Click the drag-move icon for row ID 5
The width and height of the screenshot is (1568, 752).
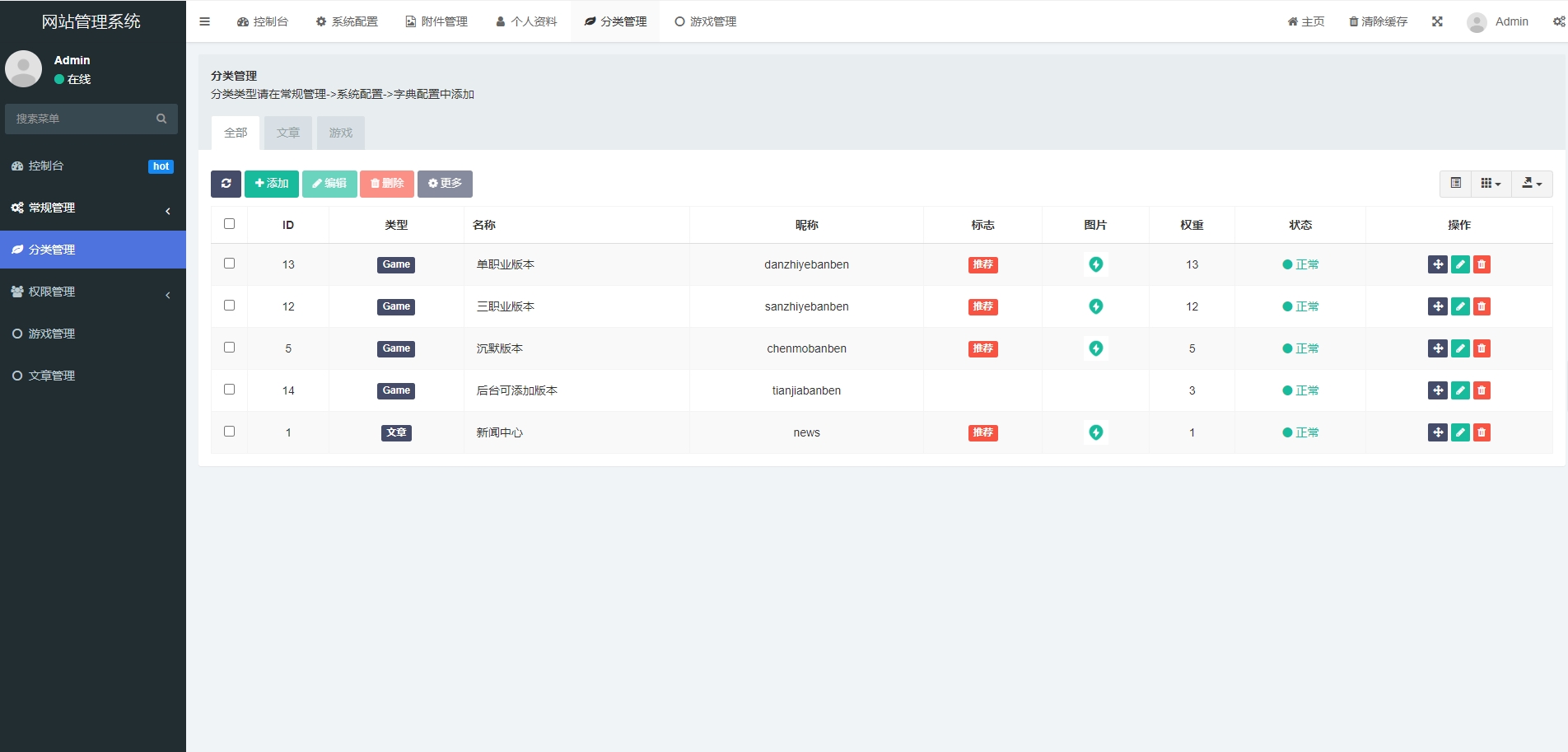pyautogui.click(x=1437, y=348)
